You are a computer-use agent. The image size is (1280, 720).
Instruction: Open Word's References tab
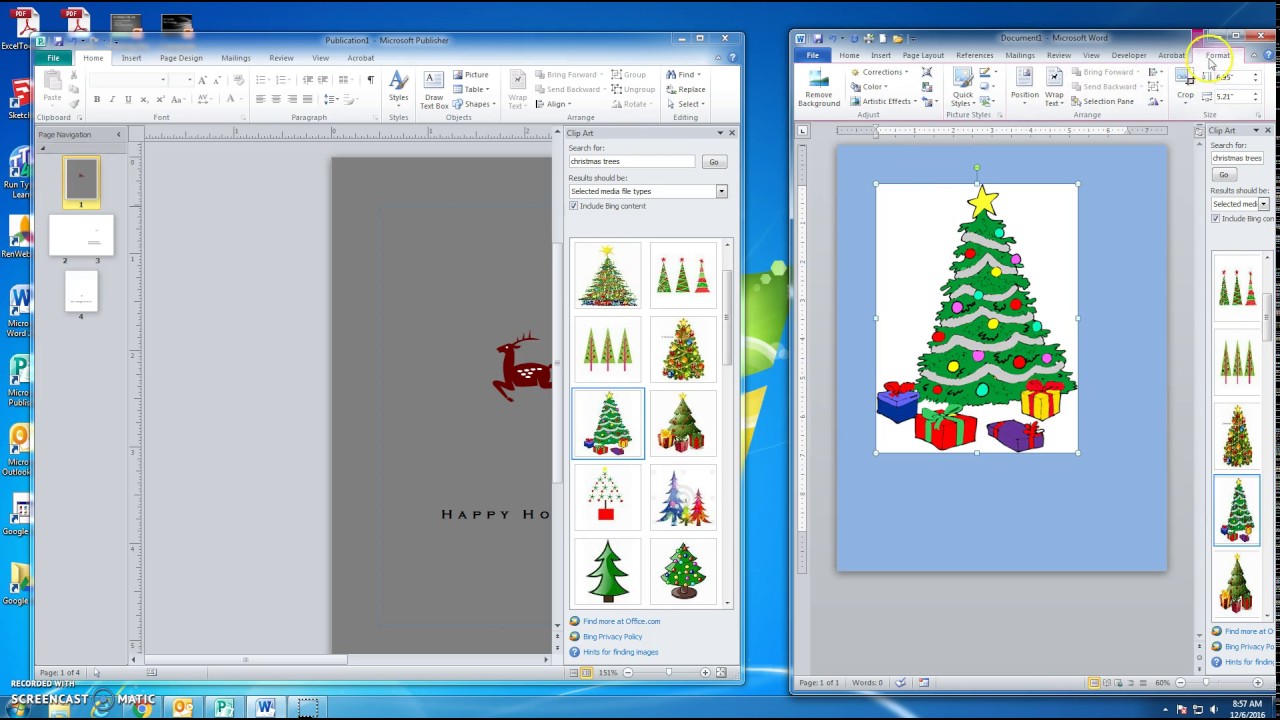pyautogui.click(x=975, y=56)
